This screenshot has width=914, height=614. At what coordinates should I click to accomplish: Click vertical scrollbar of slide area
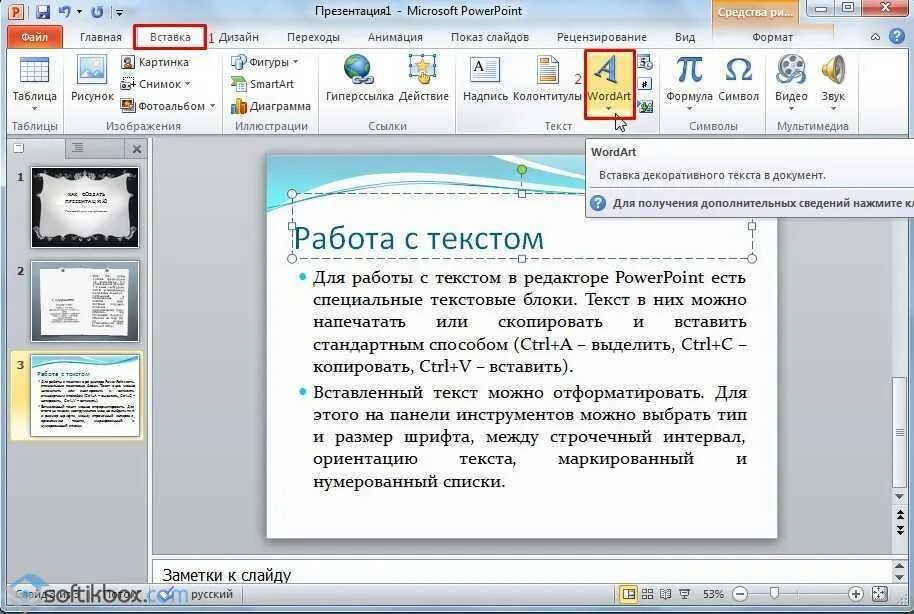pyautogui.click(x=900, y=431)
